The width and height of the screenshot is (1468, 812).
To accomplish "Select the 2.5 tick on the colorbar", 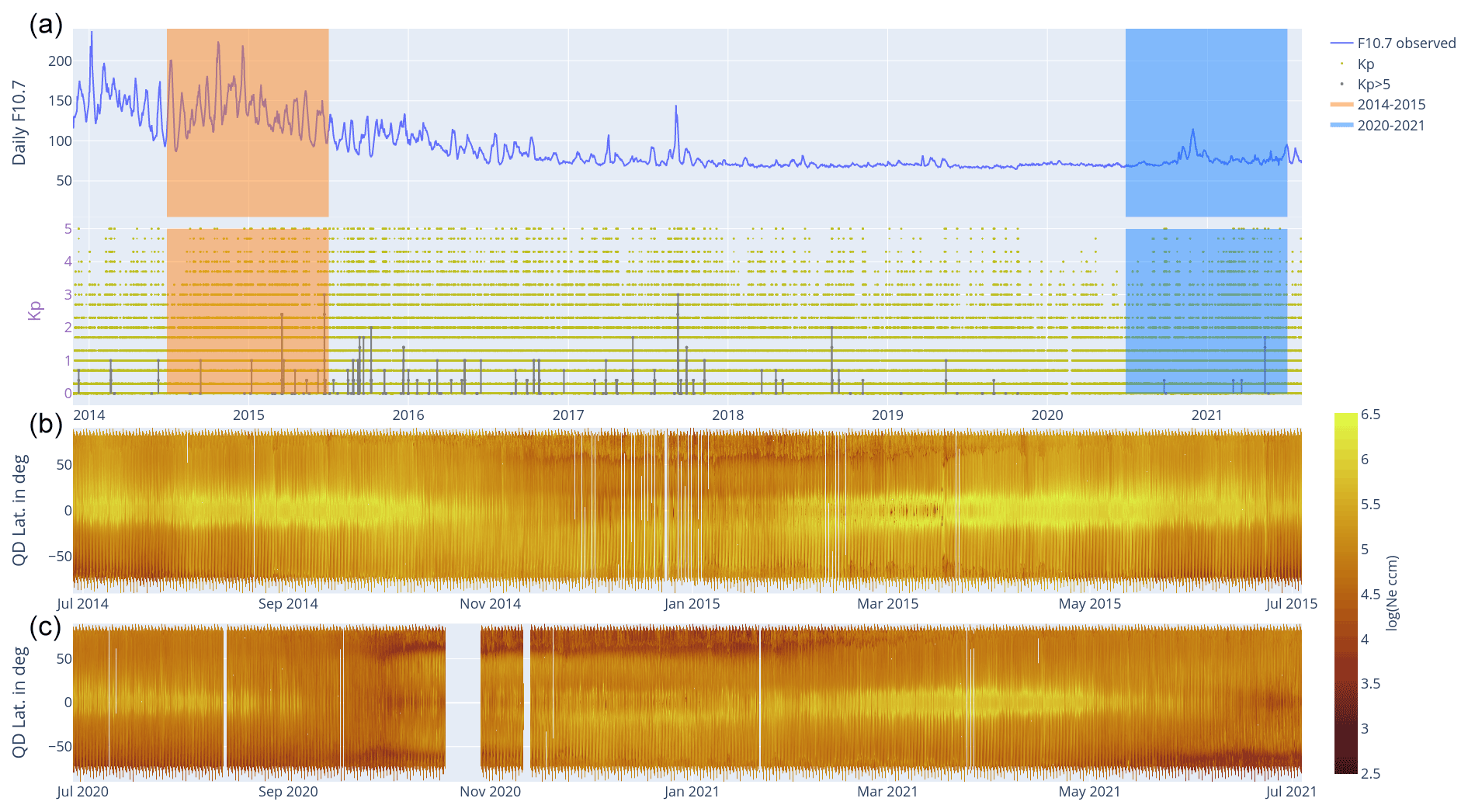I will pos(1370,773).
